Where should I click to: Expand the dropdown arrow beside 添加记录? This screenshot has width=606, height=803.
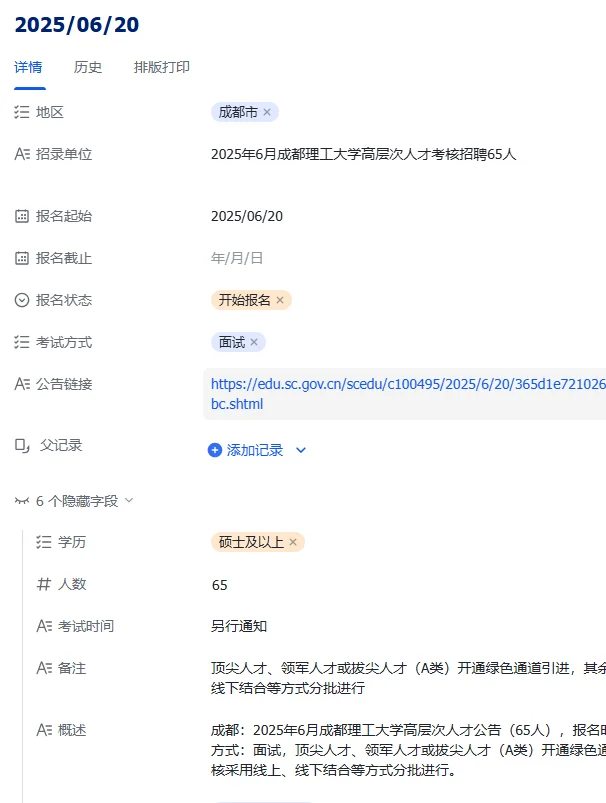tap(301, 450)
